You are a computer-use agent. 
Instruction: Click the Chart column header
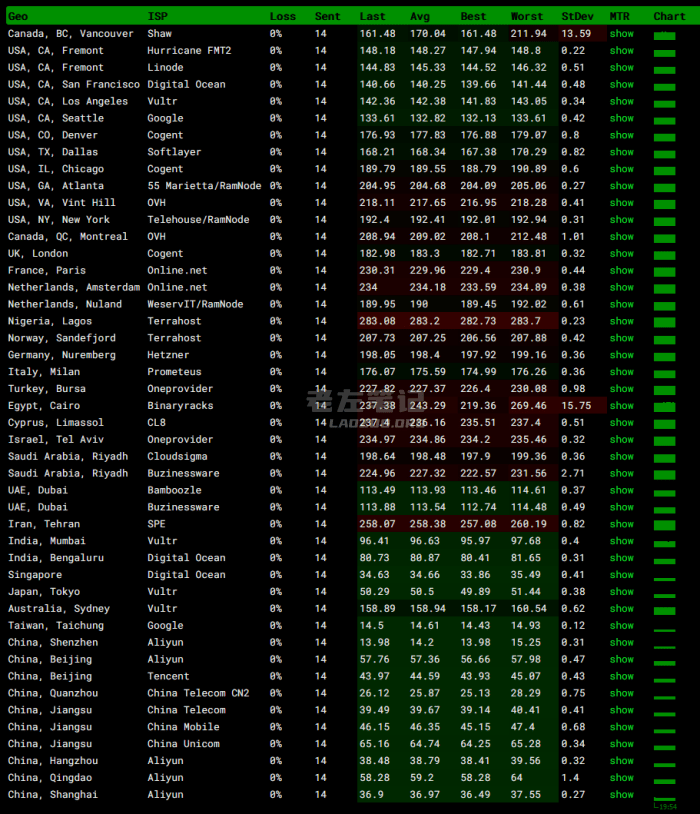tap(669, 17)
